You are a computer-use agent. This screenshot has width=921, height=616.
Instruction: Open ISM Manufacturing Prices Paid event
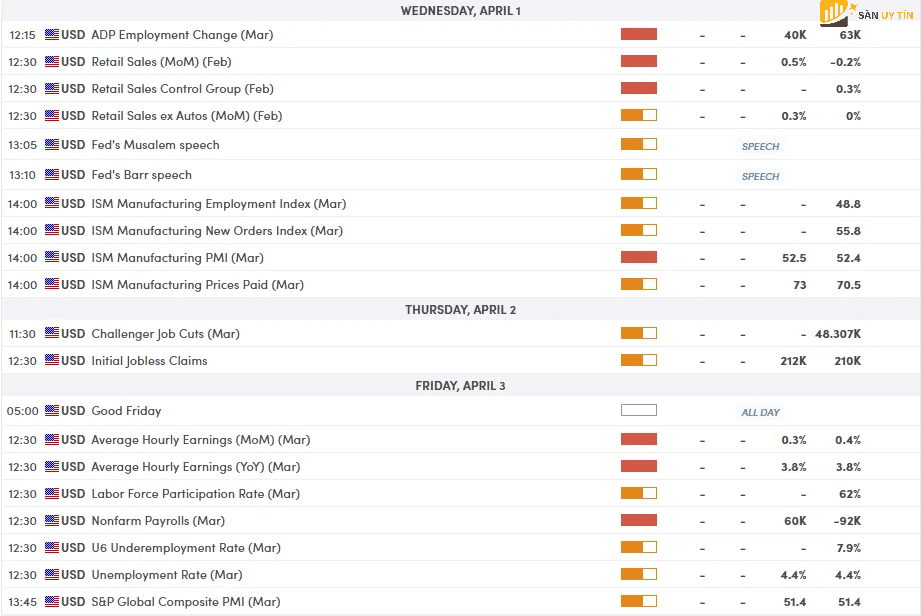point(197,285)
